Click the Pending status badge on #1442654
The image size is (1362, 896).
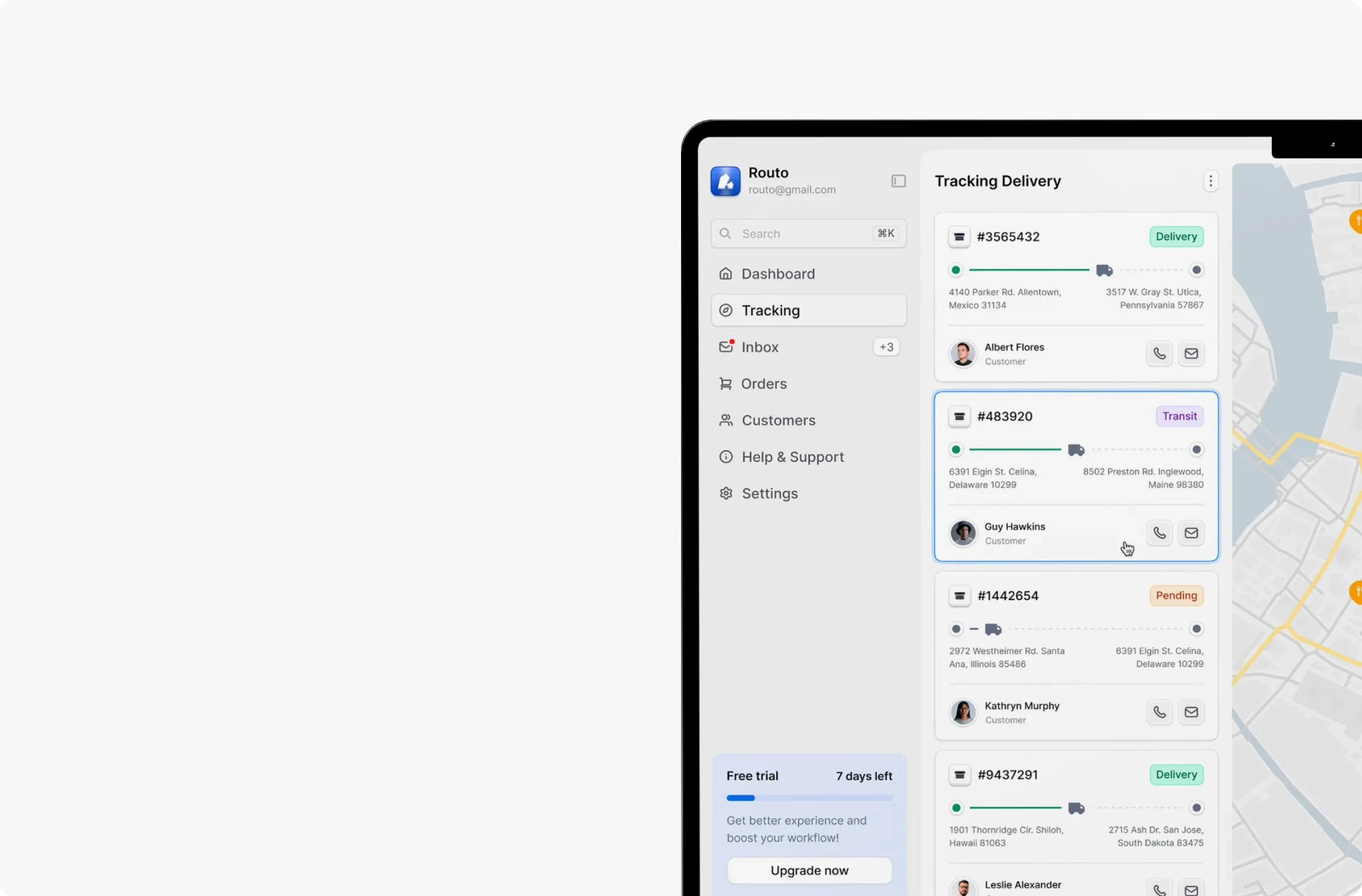[1176, 596]
